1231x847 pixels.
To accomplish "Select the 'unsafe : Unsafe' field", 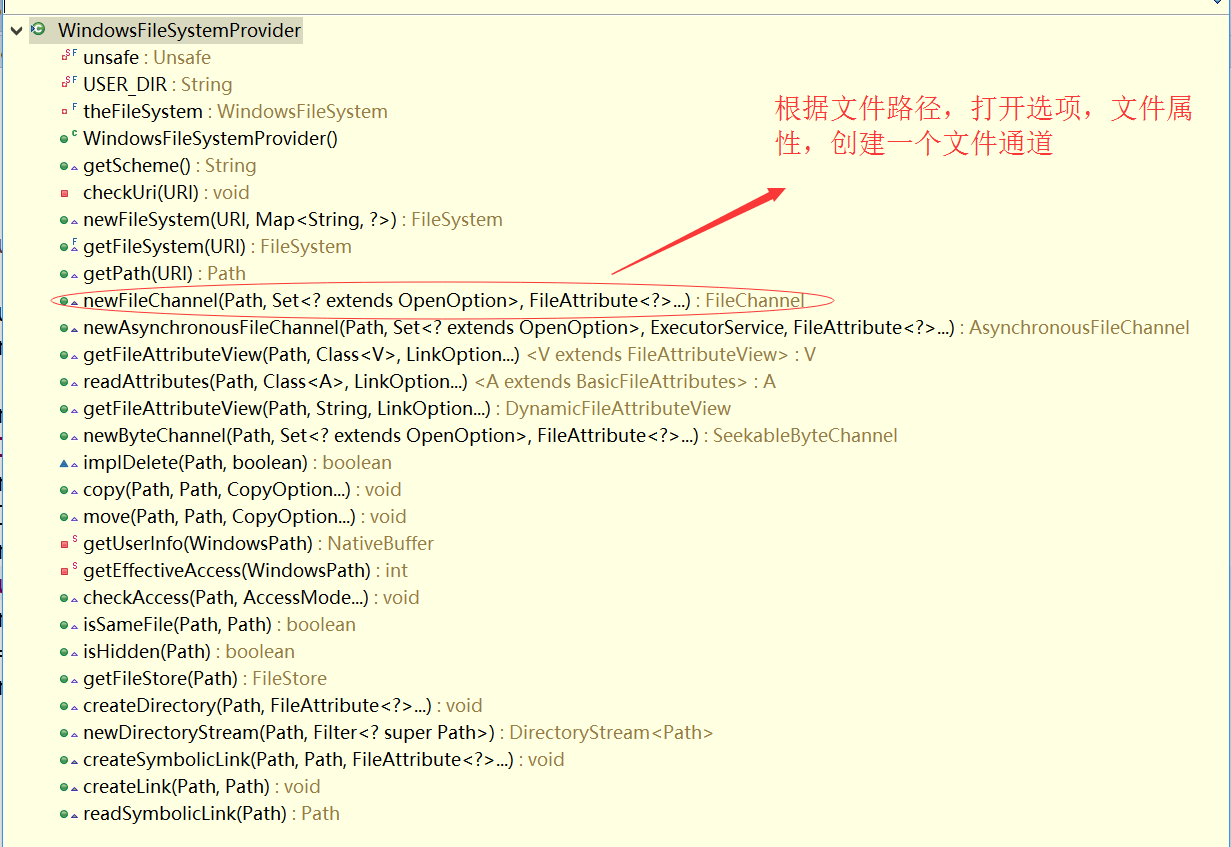I will pyautogui.click(x=147, y=58).
